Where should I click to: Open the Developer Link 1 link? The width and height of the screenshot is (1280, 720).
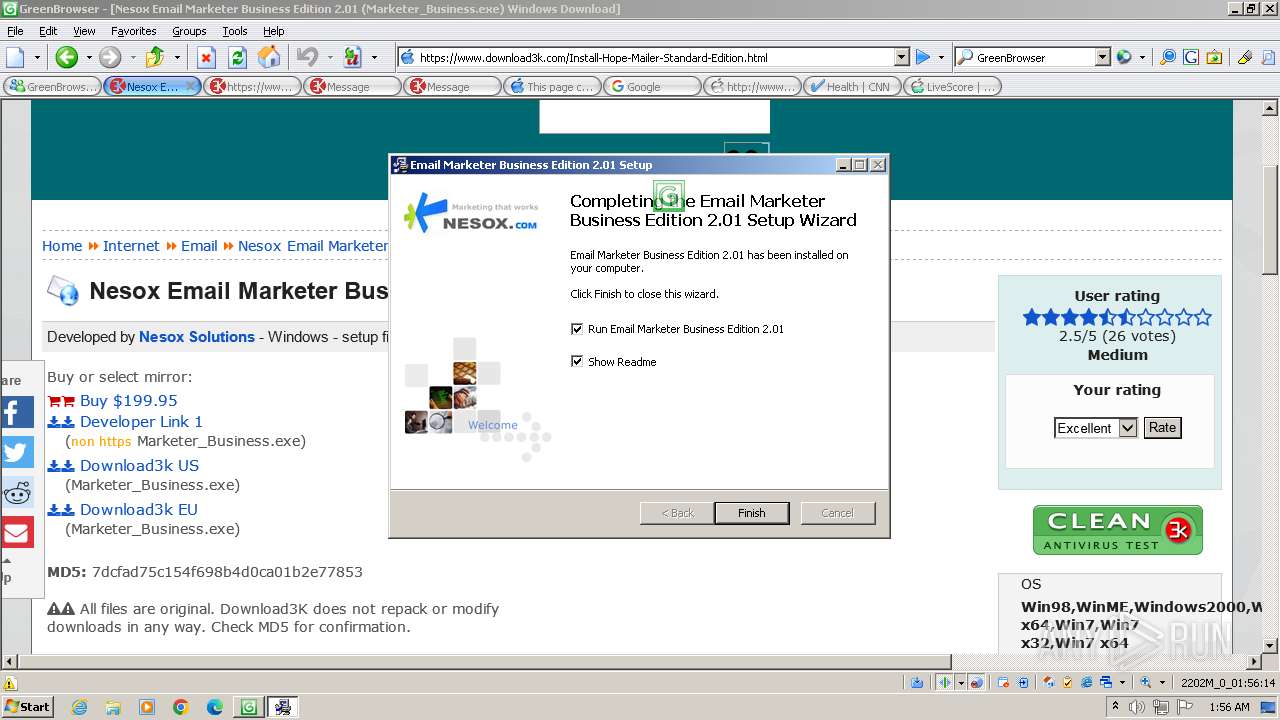click(x=141, y=421)
